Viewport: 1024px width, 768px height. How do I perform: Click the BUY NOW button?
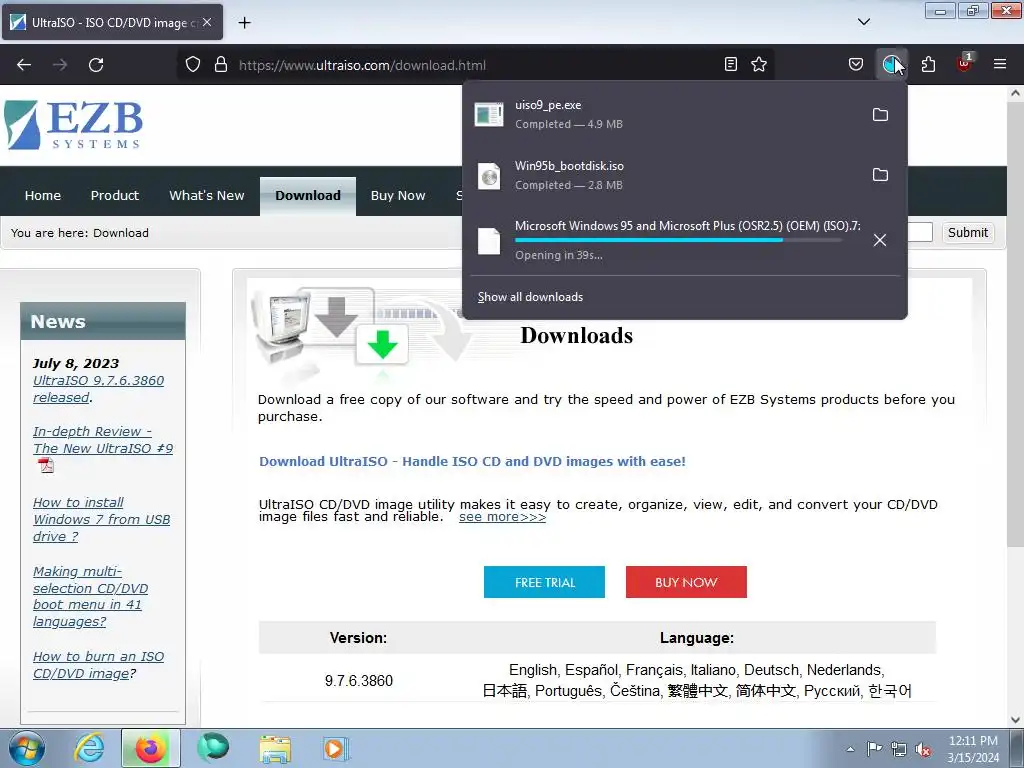[686, 582]
